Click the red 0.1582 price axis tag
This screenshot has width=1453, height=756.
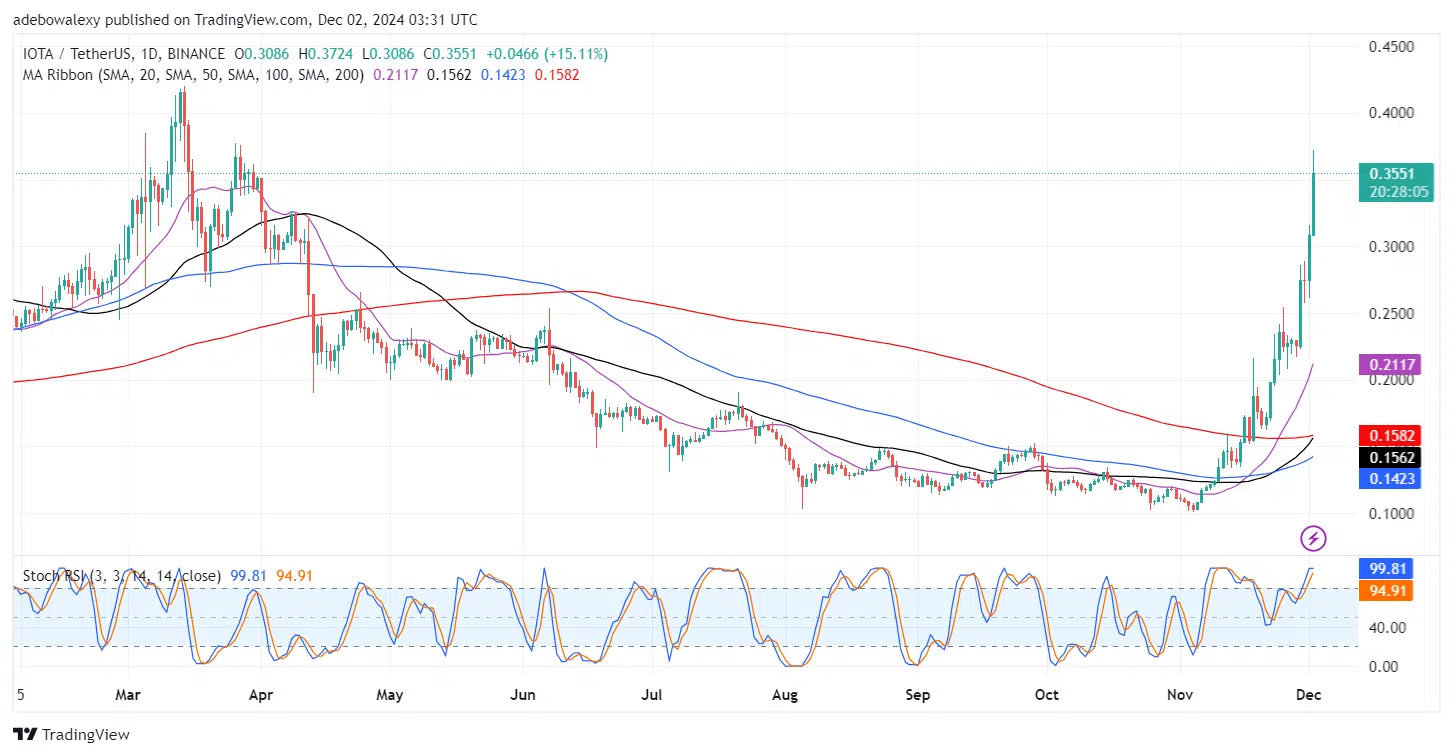point(1394,435)
